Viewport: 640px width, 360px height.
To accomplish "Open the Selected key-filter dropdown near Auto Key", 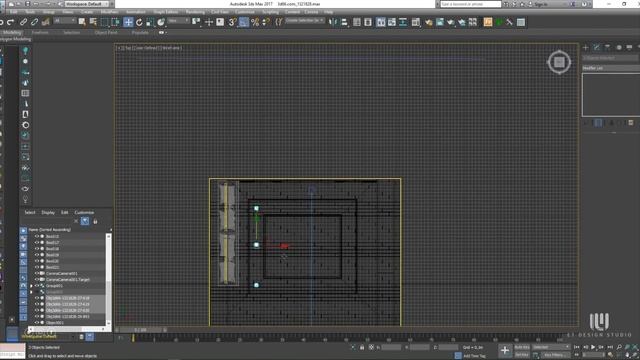I will point(551,347).
